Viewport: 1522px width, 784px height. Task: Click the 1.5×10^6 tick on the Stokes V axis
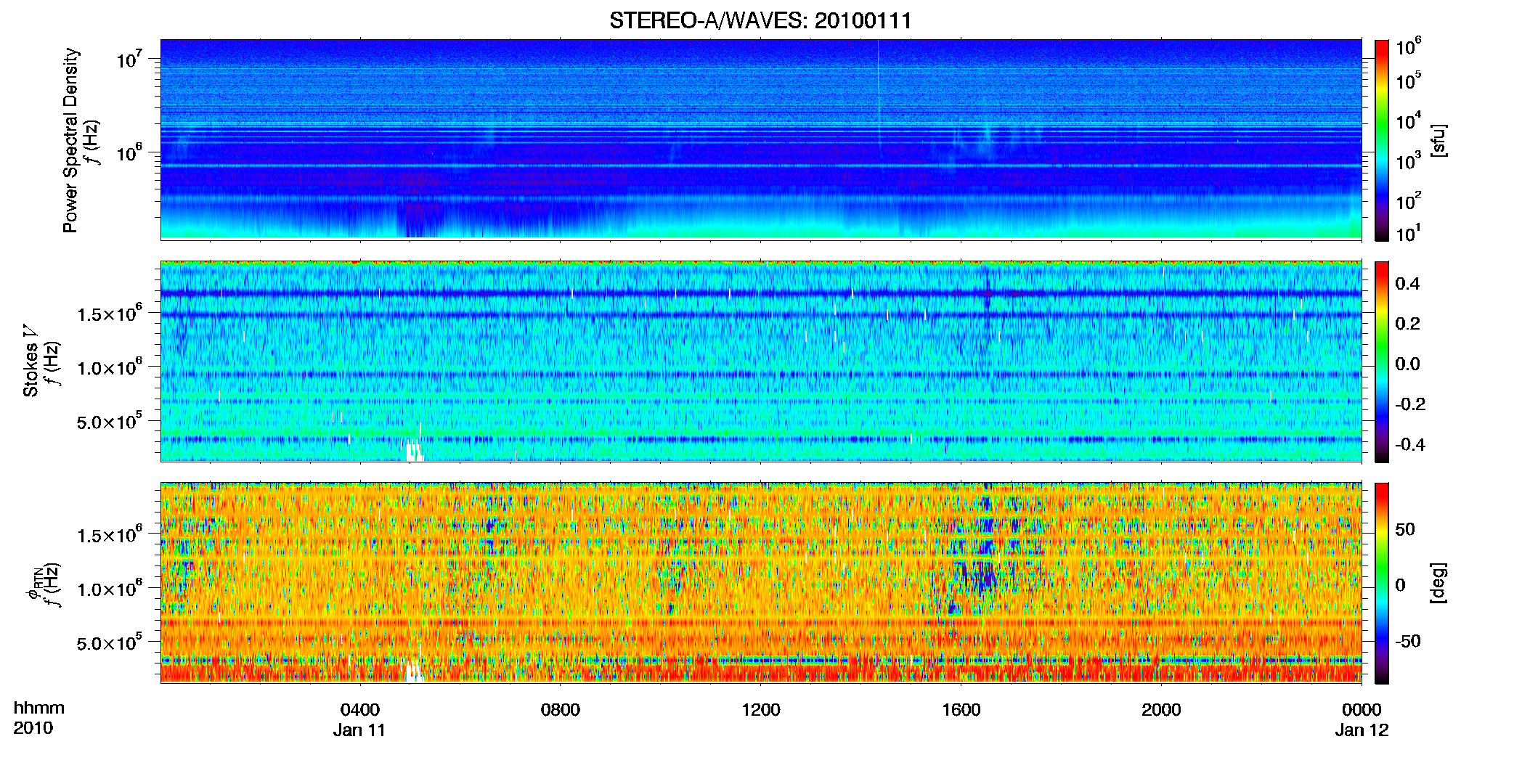[x=110, y=313]
